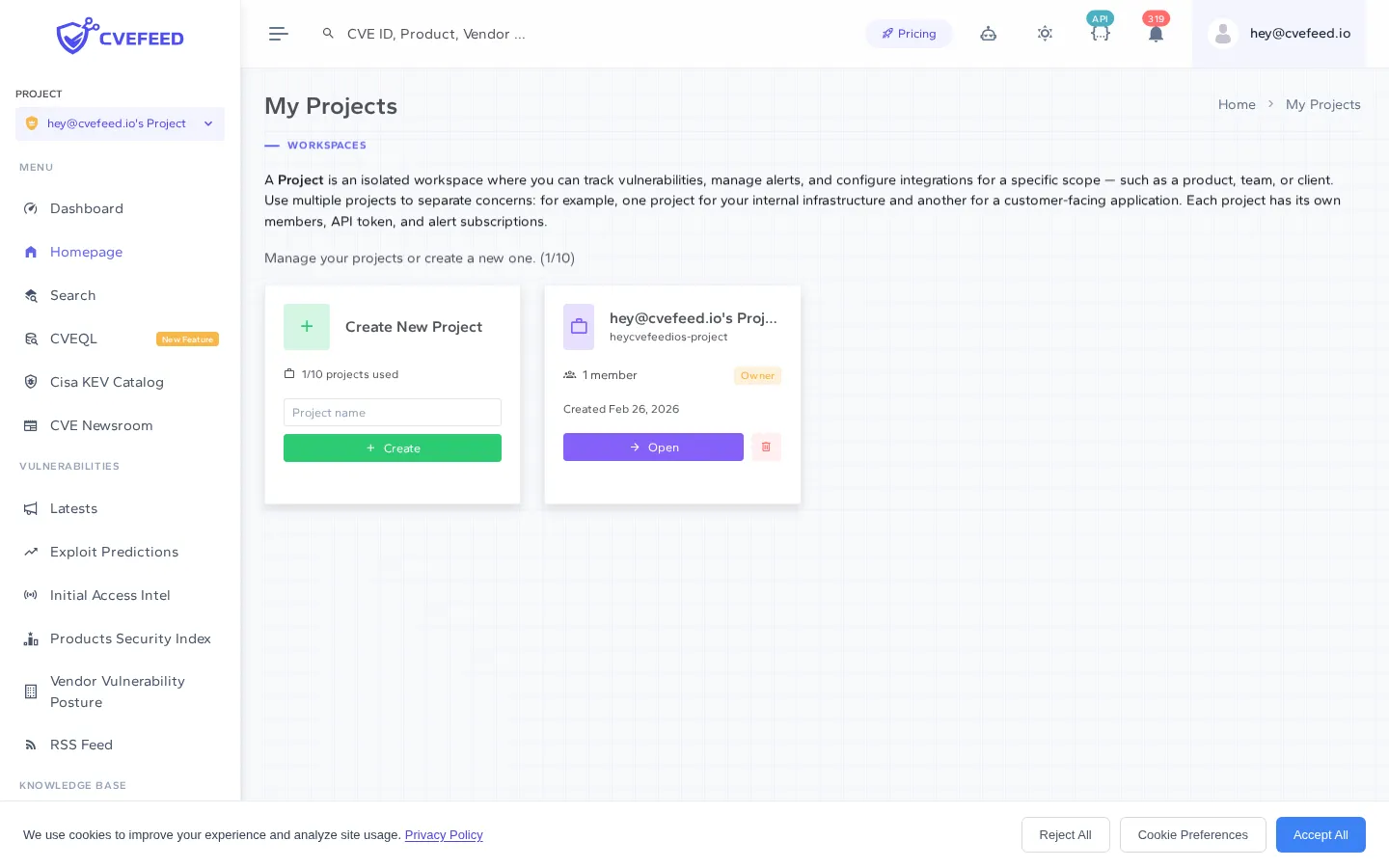This screenshot has width=1389, height=868.
Task: Click the green plus Create New Project icon
Action: [307, 327]
